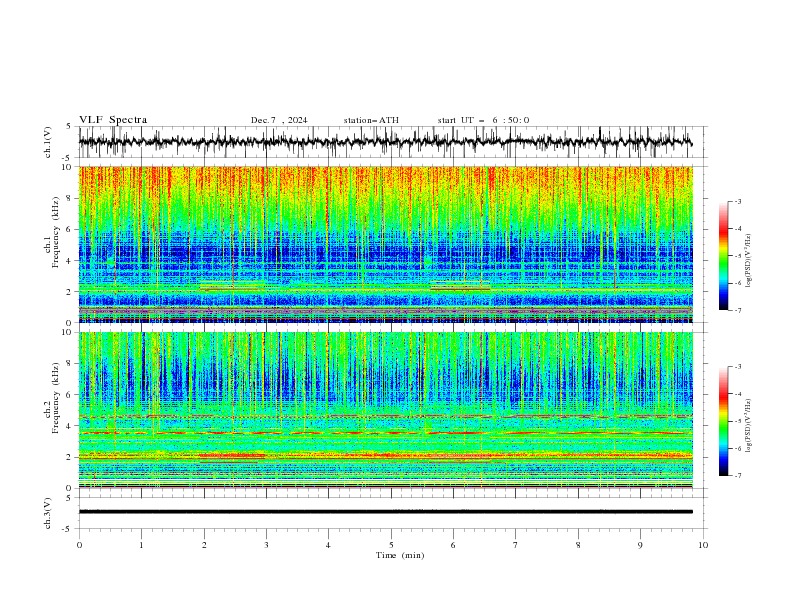The width and height of the screenshot is (792, 612).
Task: Click the "-7" value on ch.1 colorbar
Action: point(737,310)
